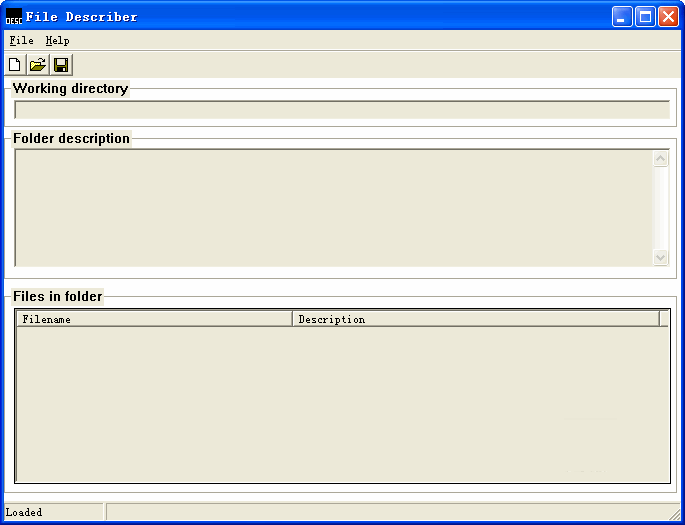Click the Save floppy disk icon
This screenshot has height=525, width=685.
pos(61,65)
